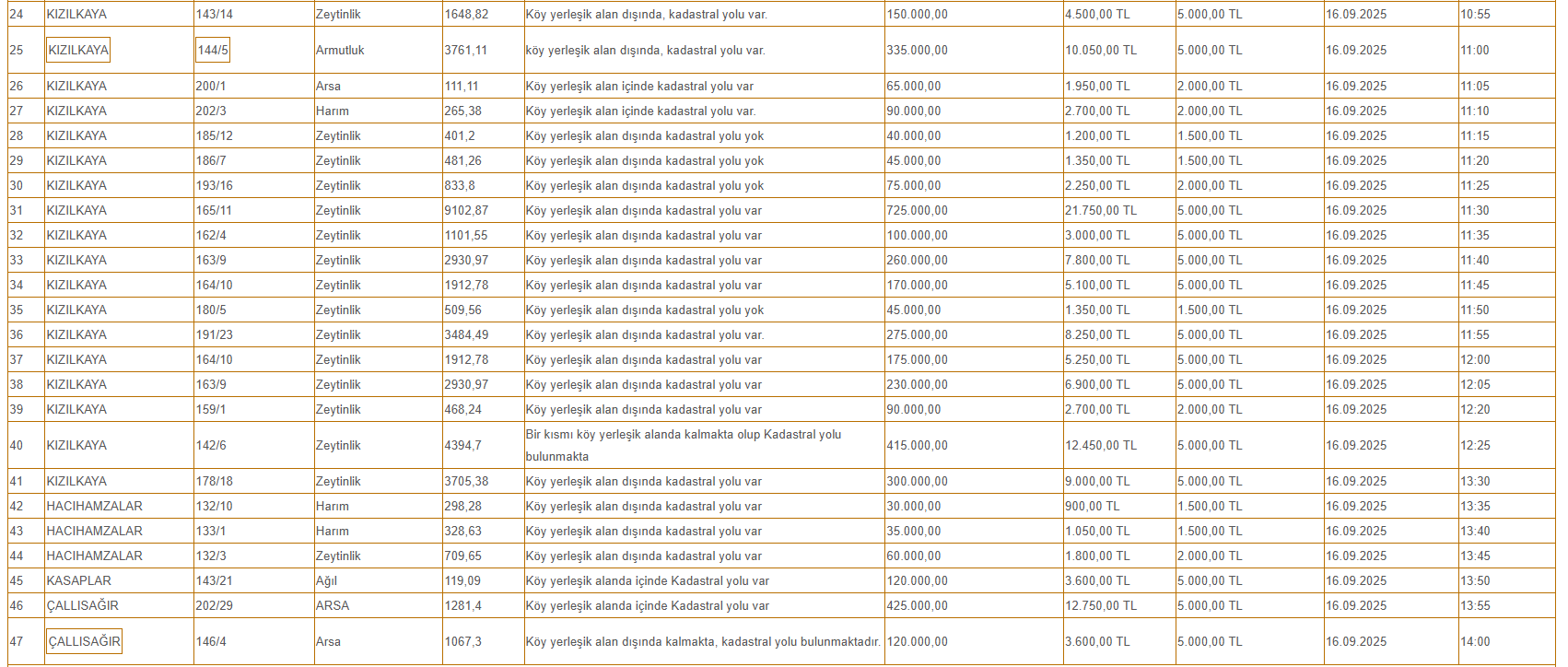Screen dimensions: 1568x667
Task: Select area 1101,55
Action: point(466,235)
